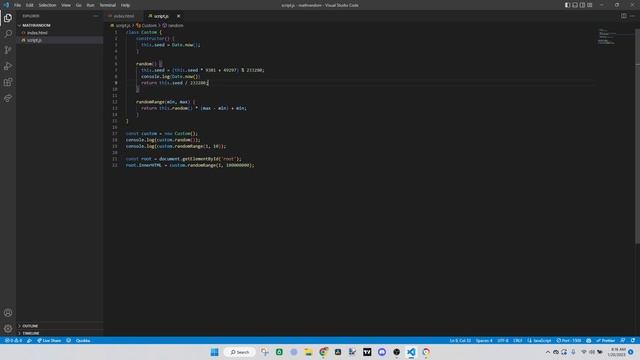Screen dimensions: 640x360
Task: Open the Extensions view
Action: click(x=8, y=82)
